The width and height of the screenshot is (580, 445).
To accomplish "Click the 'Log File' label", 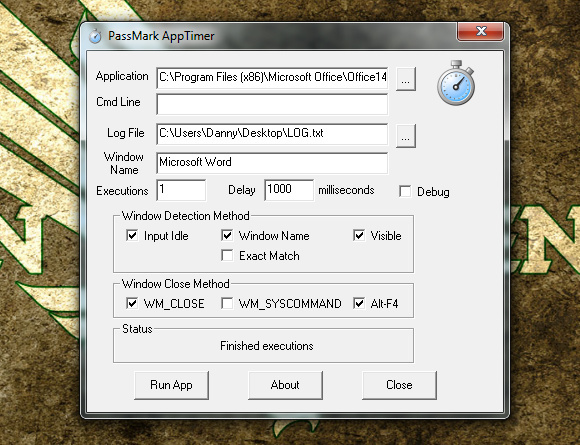I will pyautogui.click(x=126, y=133).
